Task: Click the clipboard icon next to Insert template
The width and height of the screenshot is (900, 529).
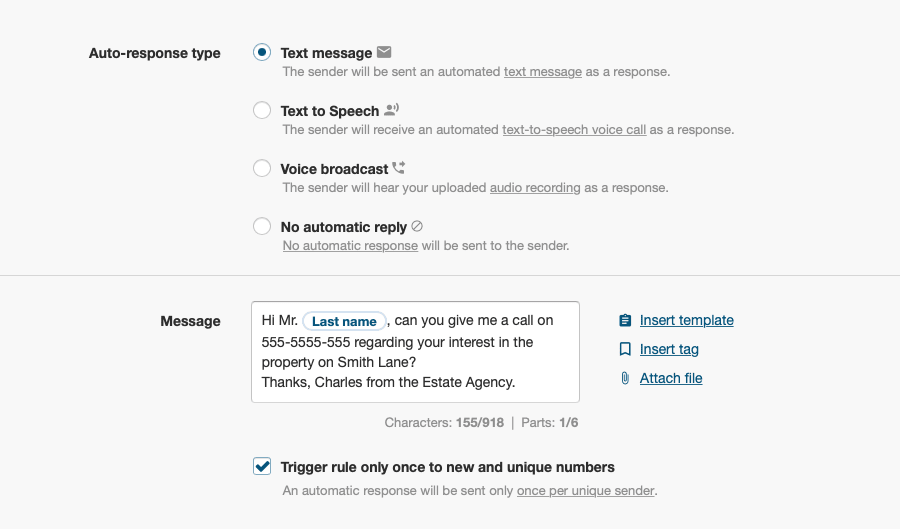Action: point(625,321)
